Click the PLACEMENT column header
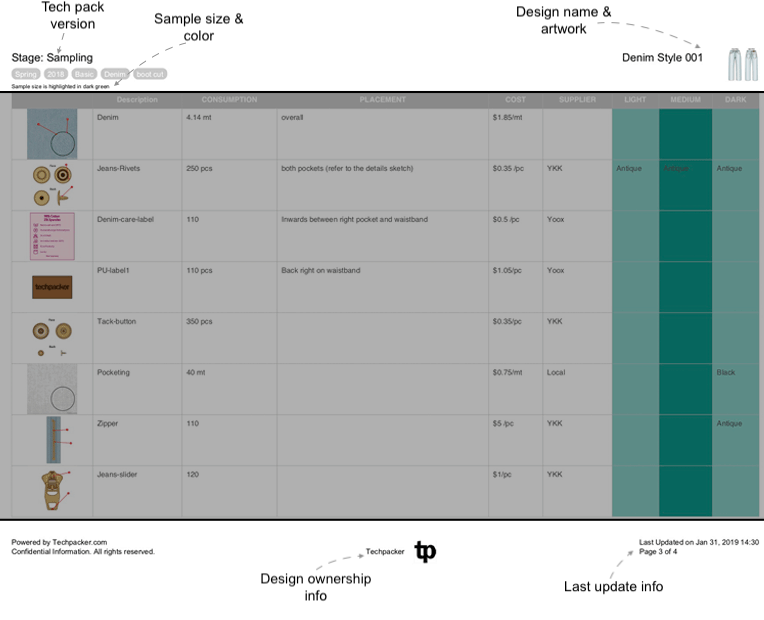Image resolution: width=764 pixels, height=620 pixels. (382, 99)
